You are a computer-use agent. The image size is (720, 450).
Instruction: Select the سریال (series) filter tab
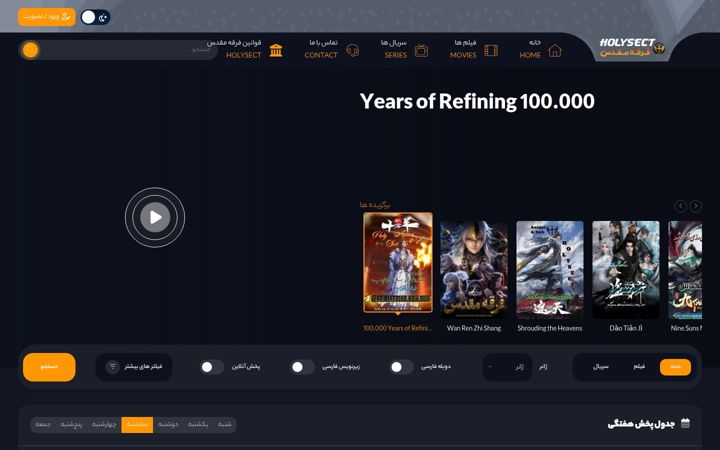[x=601, y=367]
